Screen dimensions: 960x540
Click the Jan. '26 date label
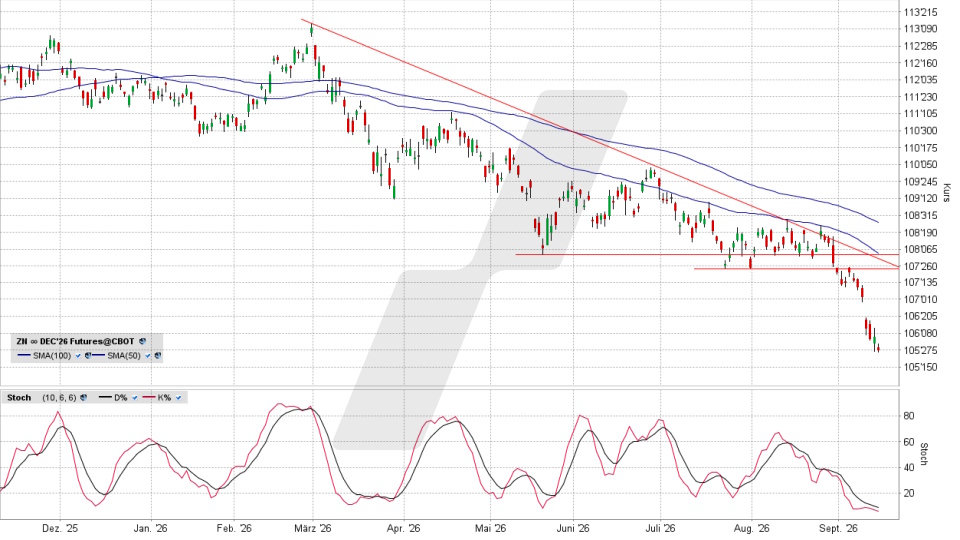(x=151, y=528)
